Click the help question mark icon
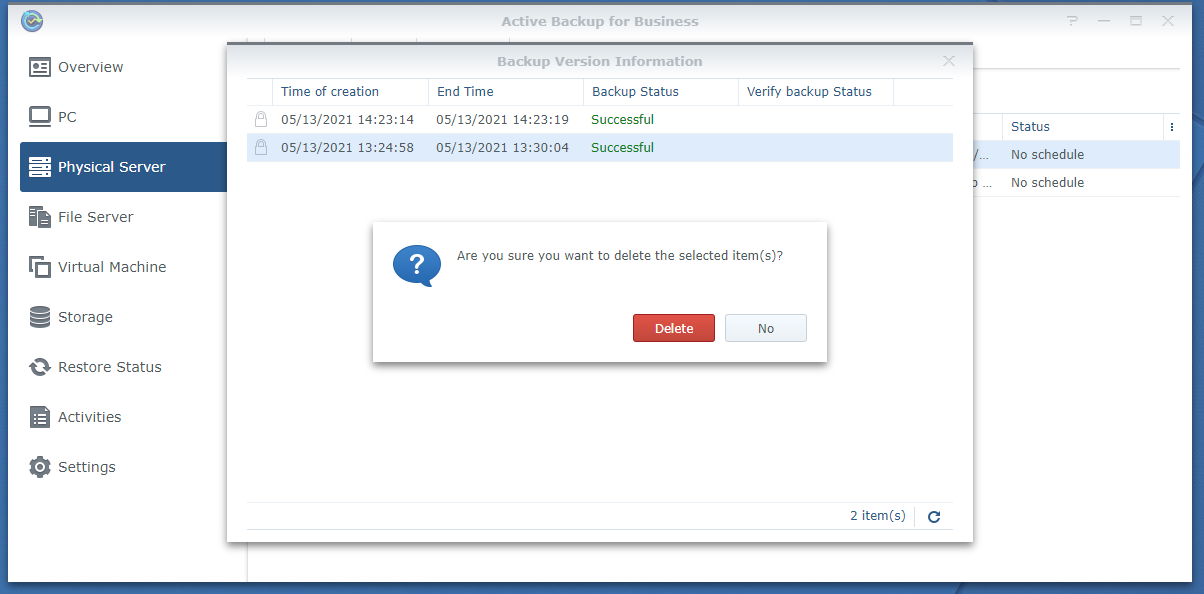The image size is (1204, 594). pyautogui.click(x=1073, y=21)
